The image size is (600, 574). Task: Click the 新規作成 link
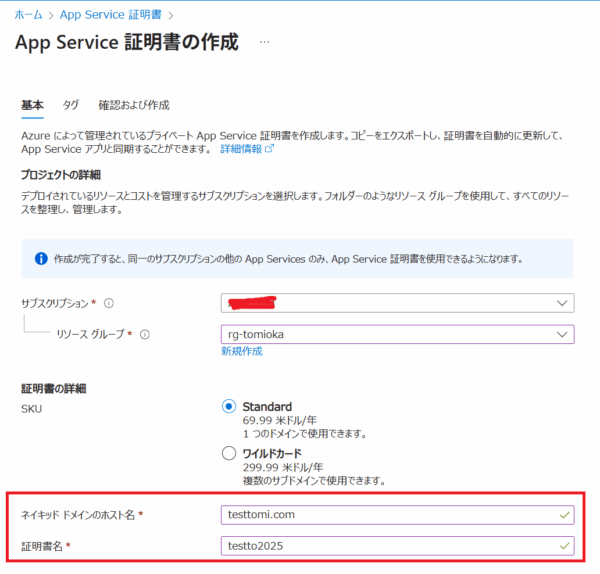point(241,352)
